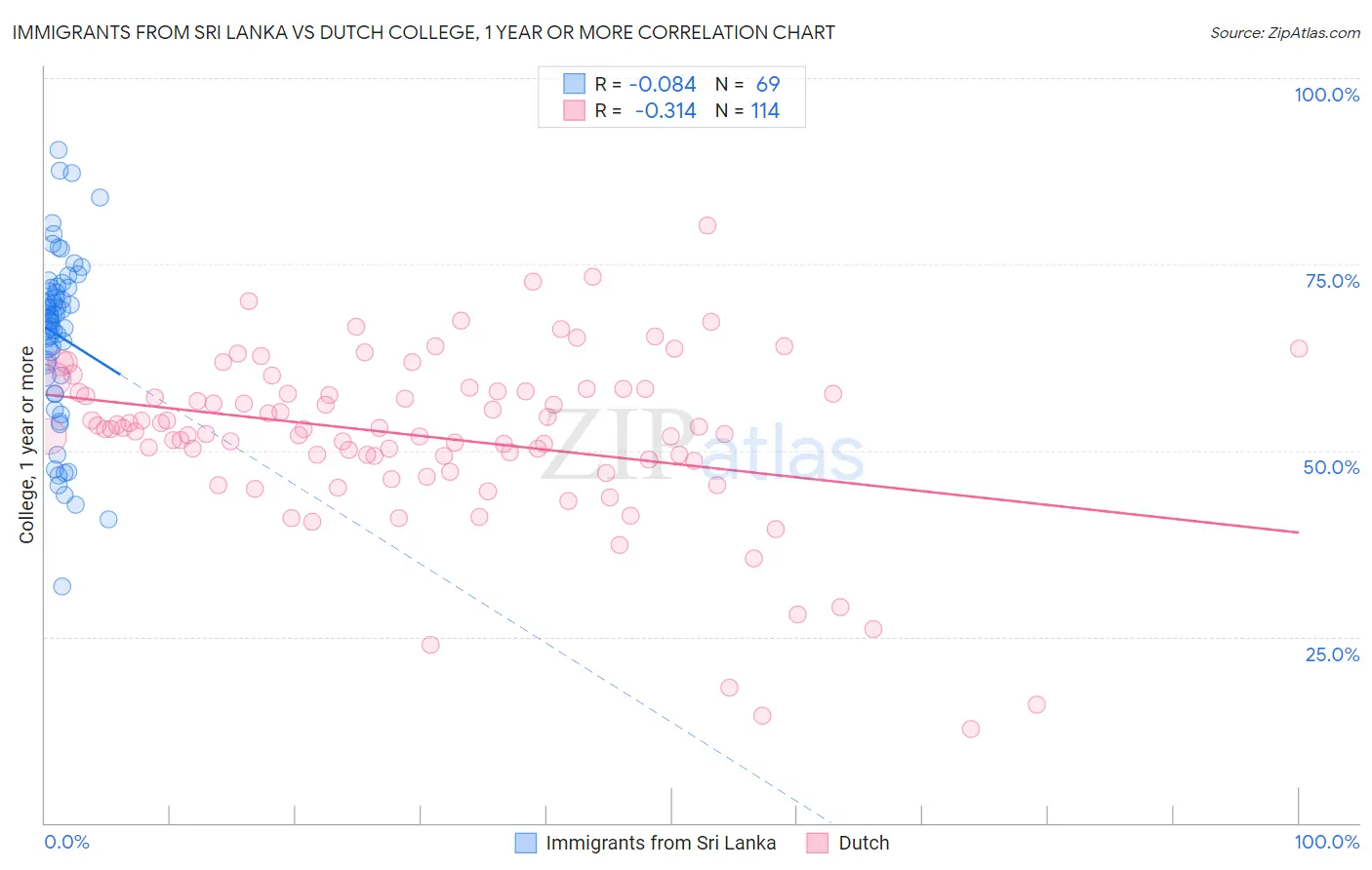
Task: Click the chart title text
Action: click(423, 32)
